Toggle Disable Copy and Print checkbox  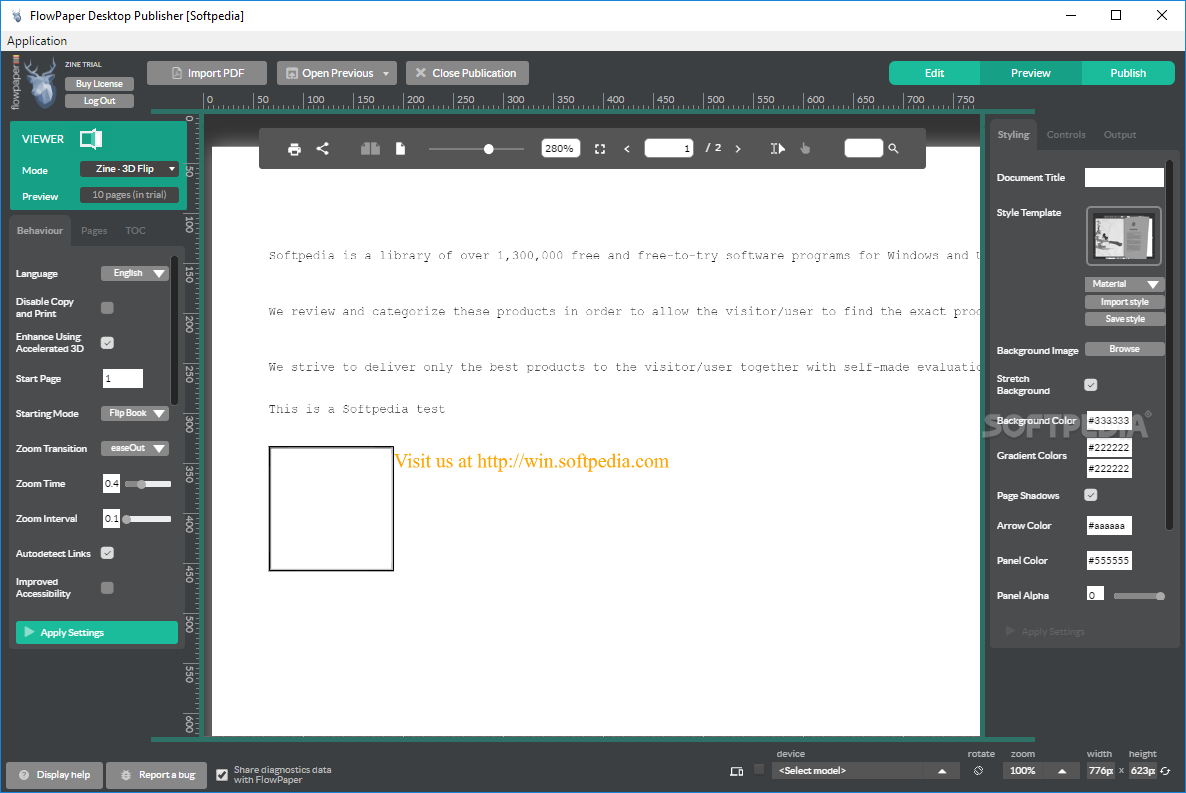tap(107, 307)
